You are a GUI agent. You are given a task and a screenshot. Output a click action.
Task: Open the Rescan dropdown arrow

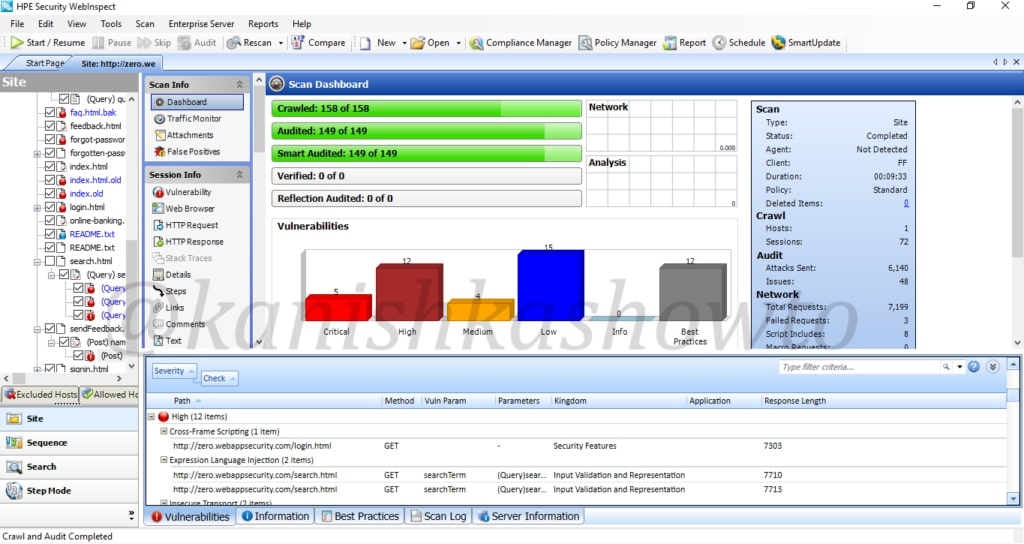point(281,43)
